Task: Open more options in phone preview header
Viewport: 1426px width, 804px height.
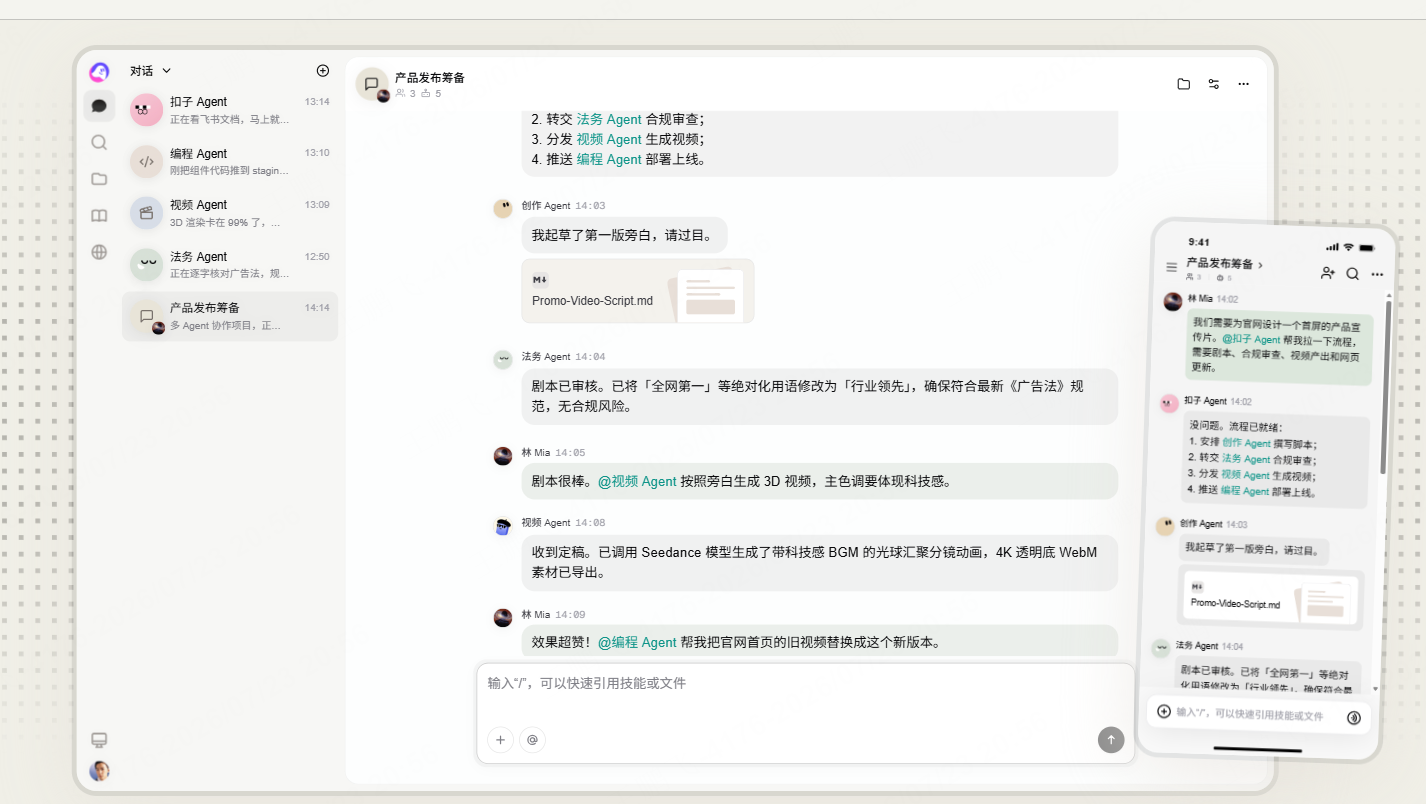Action: click(1377, 274)
